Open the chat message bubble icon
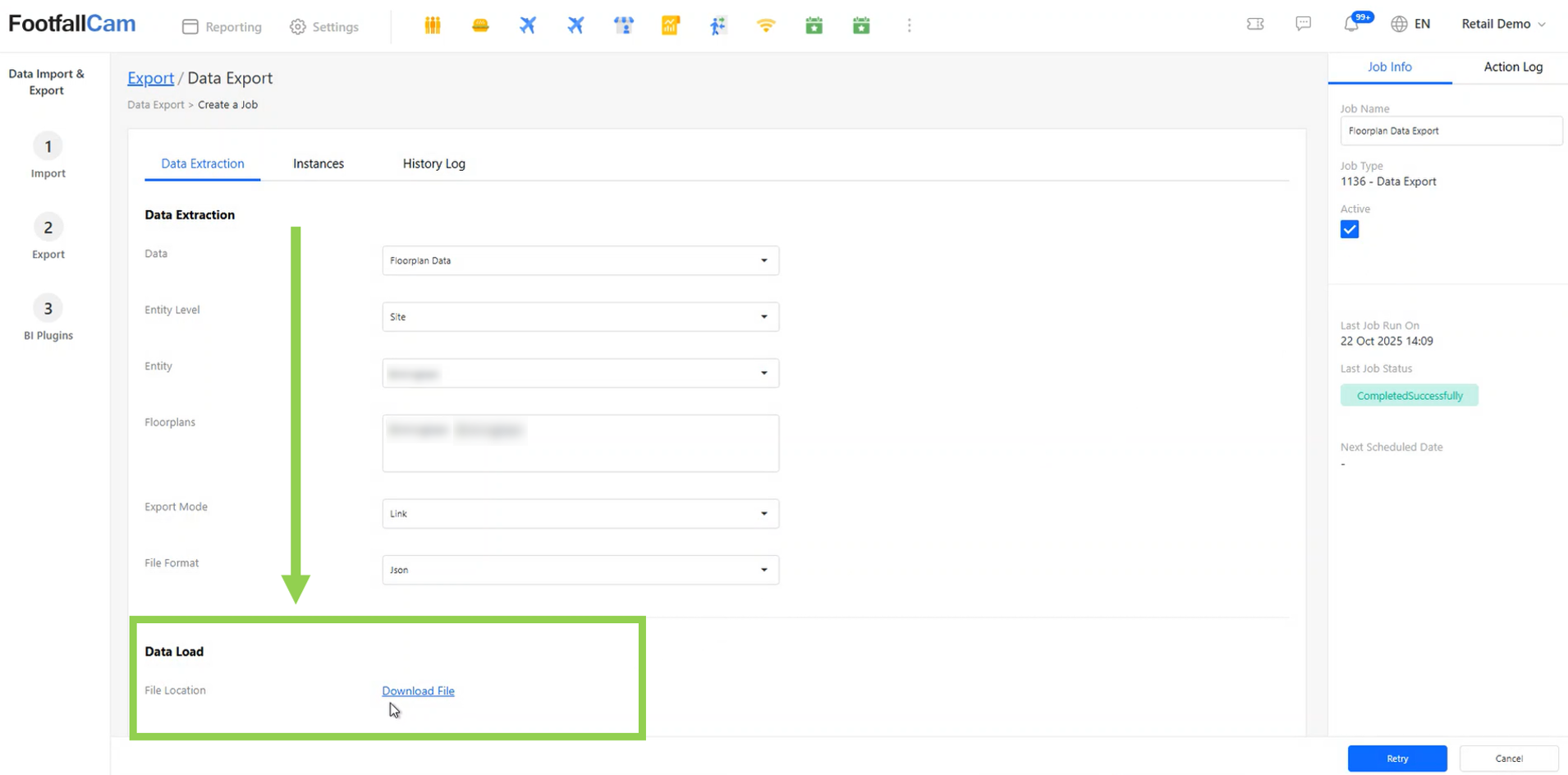The width and height of the screenshot is (1568, 775). [1303, 24]
